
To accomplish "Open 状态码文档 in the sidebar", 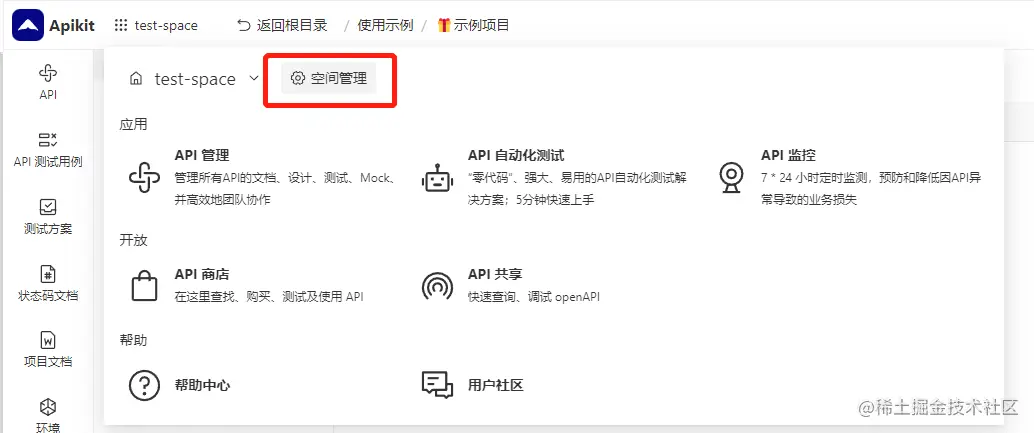I will point(47,283).
